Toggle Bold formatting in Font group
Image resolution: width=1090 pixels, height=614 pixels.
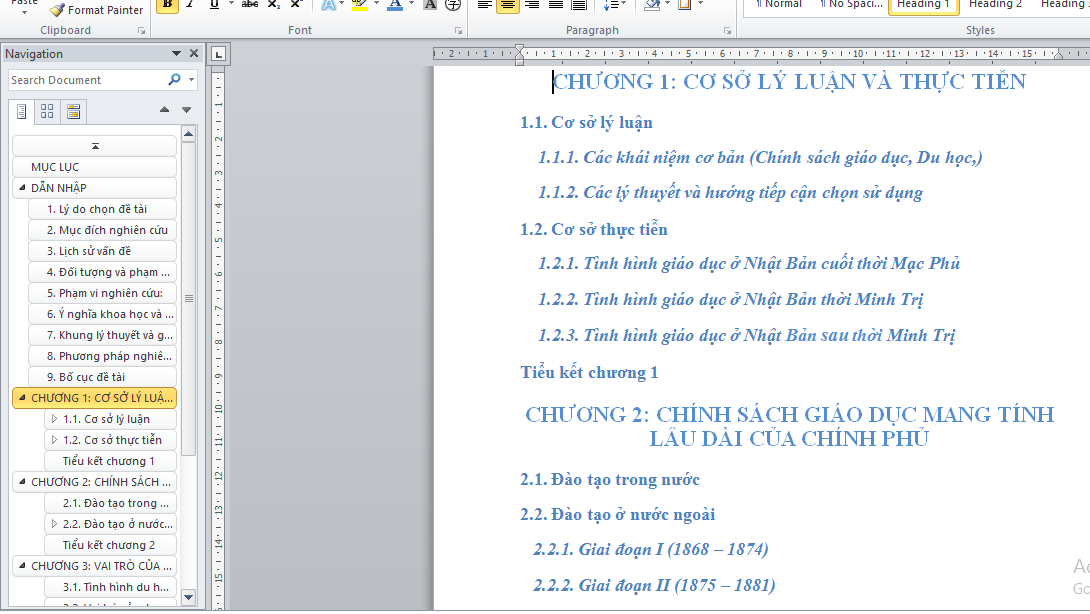[x=167, y=4]
